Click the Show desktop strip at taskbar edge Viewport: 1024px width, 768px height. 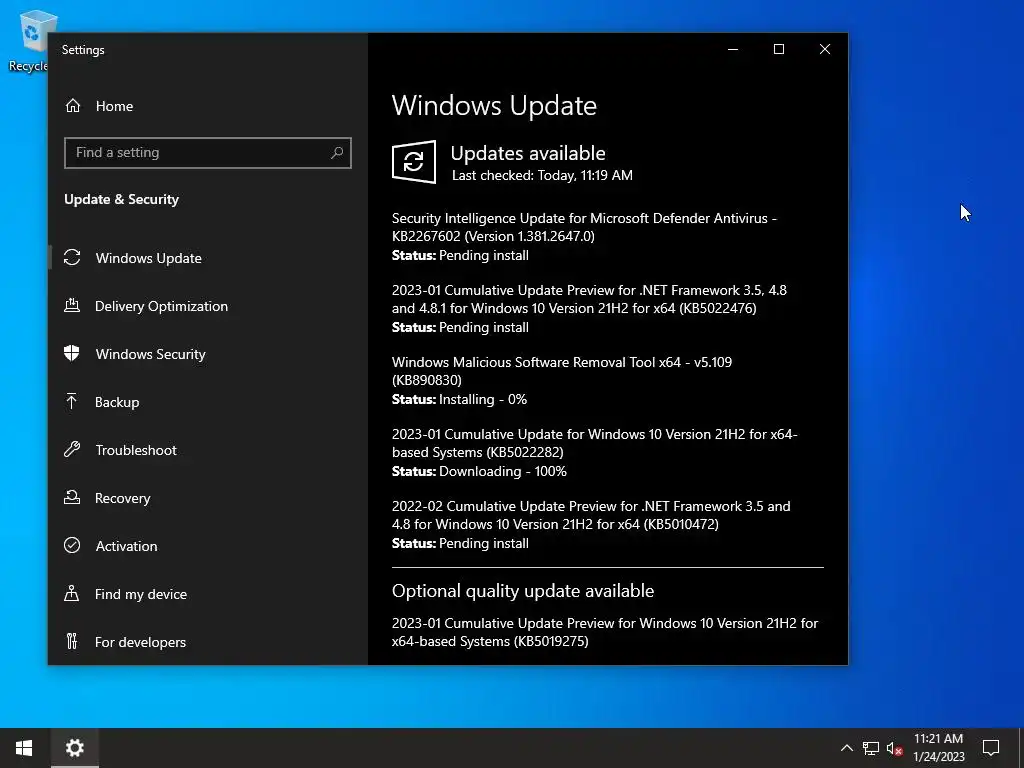(1021, 748)
